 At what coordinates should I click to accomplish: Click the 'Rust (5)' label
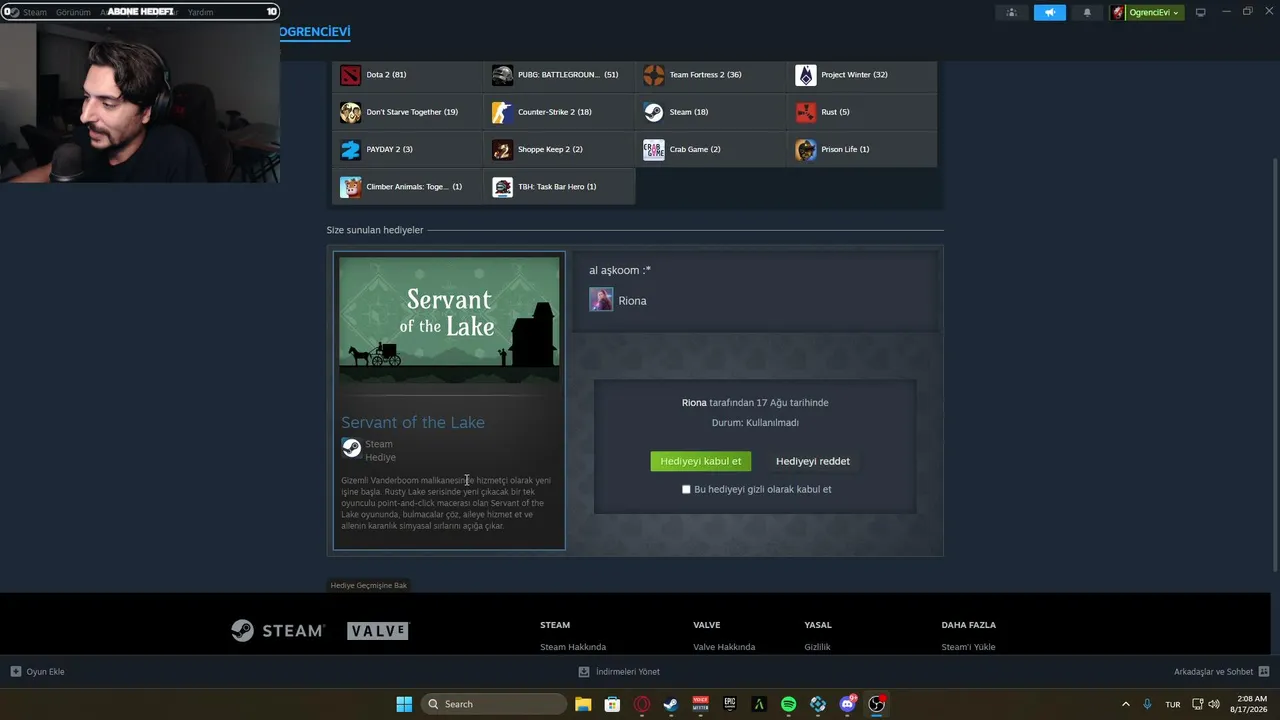tap(836, 112)
